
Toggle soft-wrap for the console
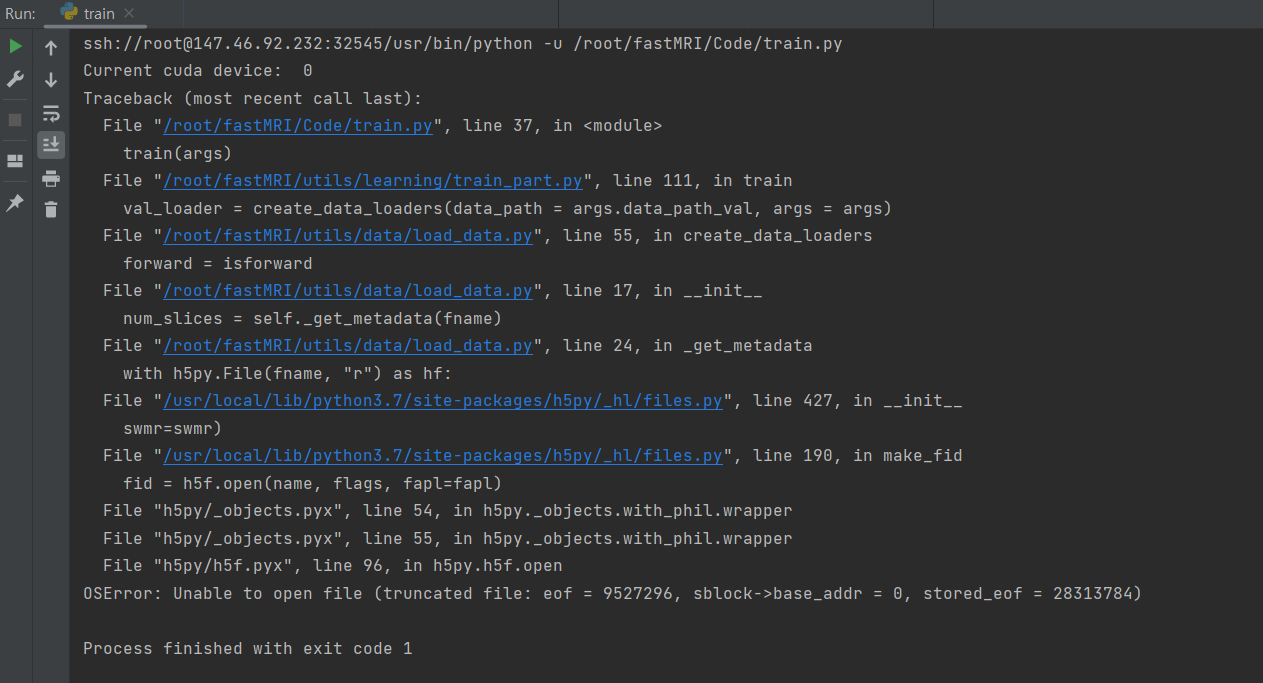pyautogui.click(x=50, y=113)
